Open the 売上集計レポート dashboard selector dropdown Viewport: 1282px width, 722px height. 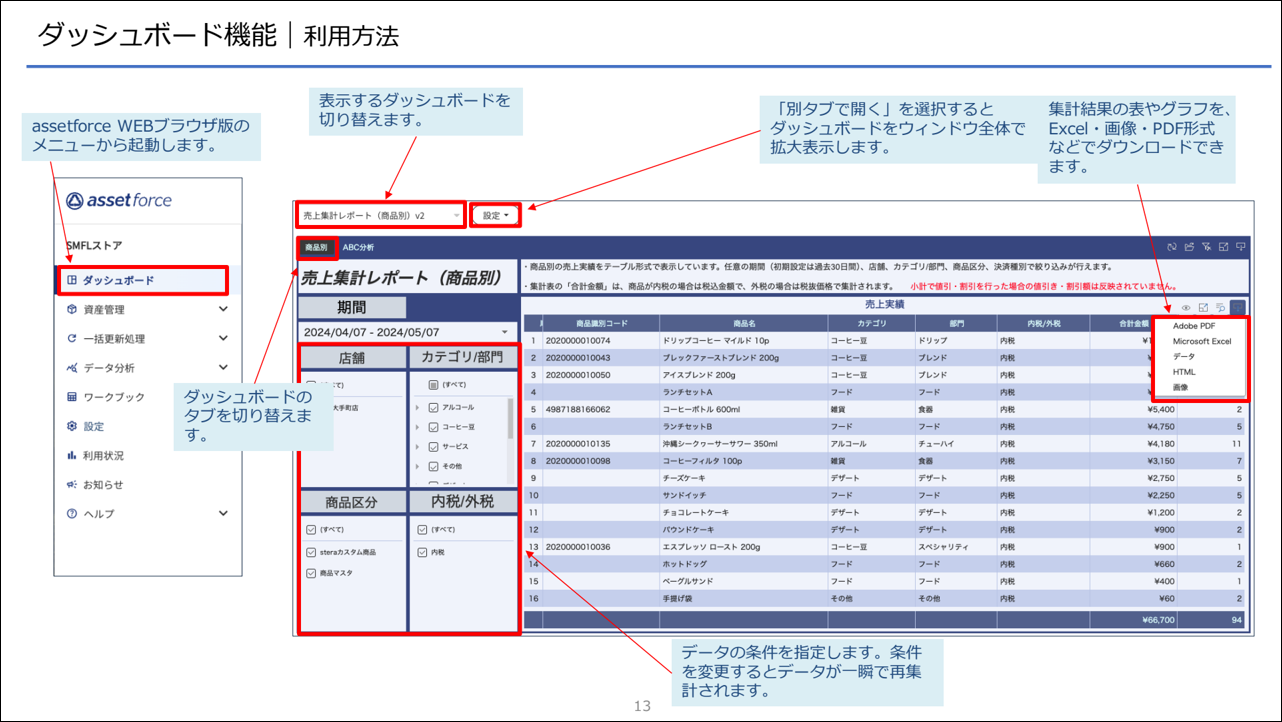[381, 215]
